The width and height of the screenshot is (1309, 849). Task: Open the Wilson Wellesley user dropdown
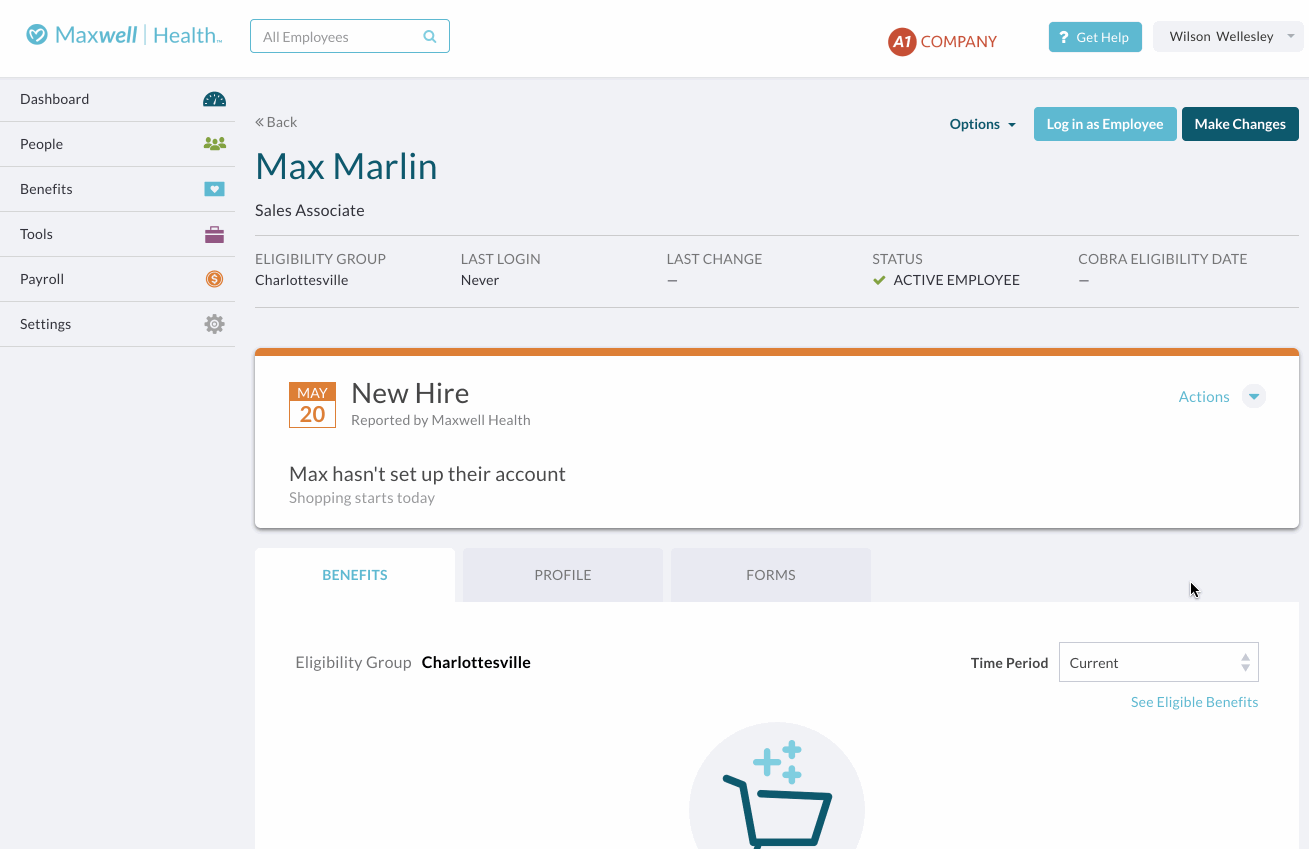(x=1229, y=37)
